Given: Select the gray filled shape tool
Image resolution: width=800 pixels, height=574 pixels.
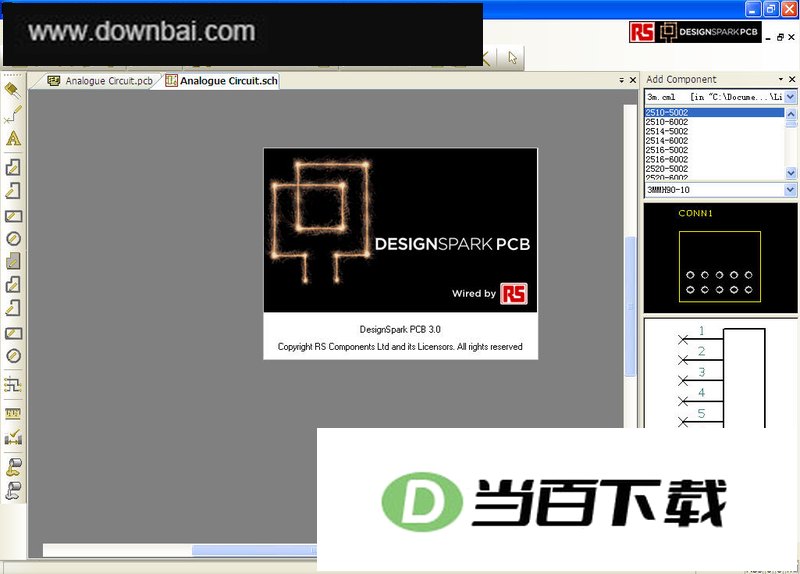Looking at the screenshot, I should tap(13, 262).
